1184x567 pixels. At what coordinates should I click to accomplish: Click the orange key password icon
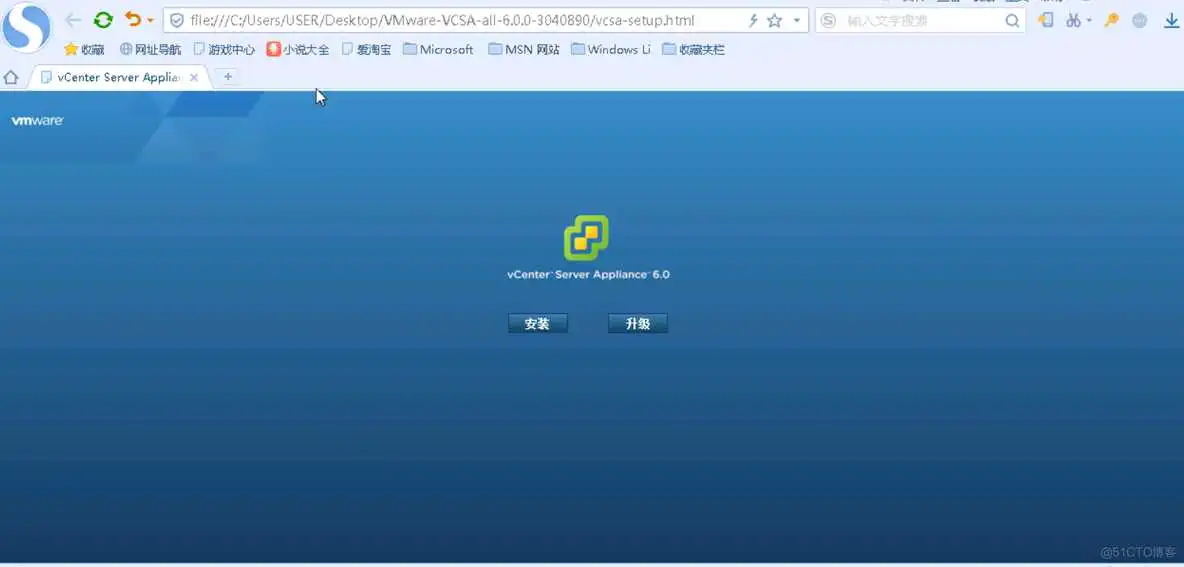[x=1111, y=20]
